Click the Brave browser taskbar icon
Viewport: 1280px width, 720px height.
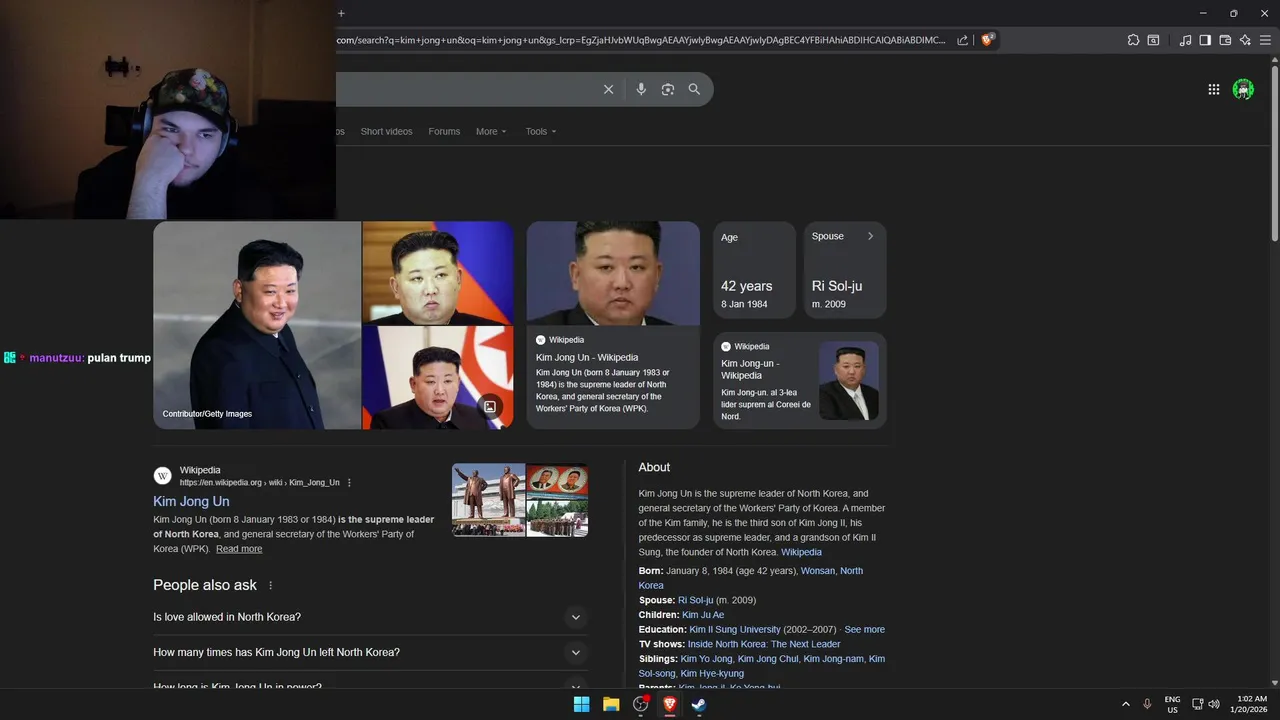pyautogui.click(x=670, y=704)
